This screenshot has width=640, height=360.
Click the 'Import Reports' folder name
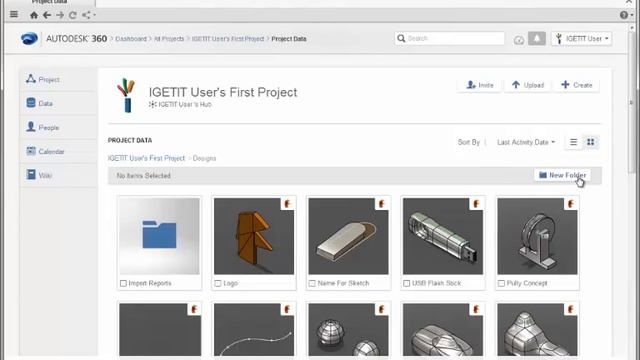(150, 283)
